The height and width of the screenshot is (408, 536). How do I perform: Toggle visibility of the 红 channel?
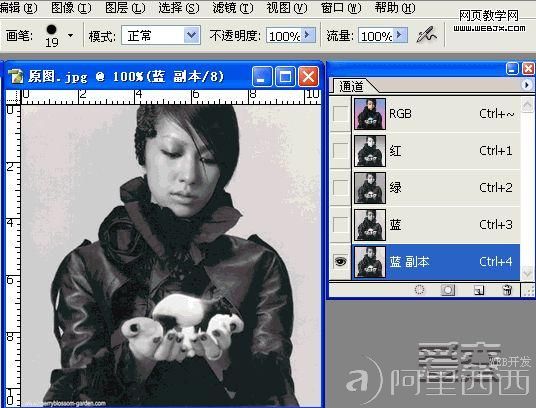[x=340, y=151]
